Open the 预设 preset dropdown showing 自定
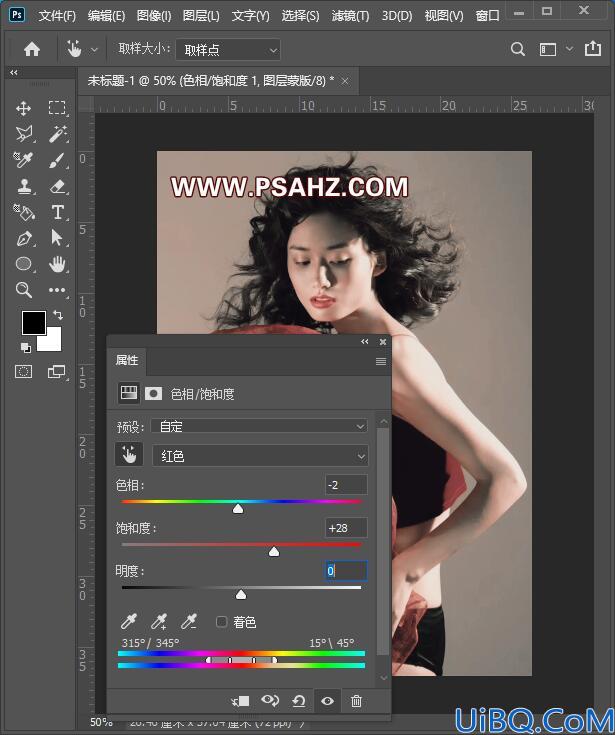The image size is (615, 735). [x=259, y=426]
